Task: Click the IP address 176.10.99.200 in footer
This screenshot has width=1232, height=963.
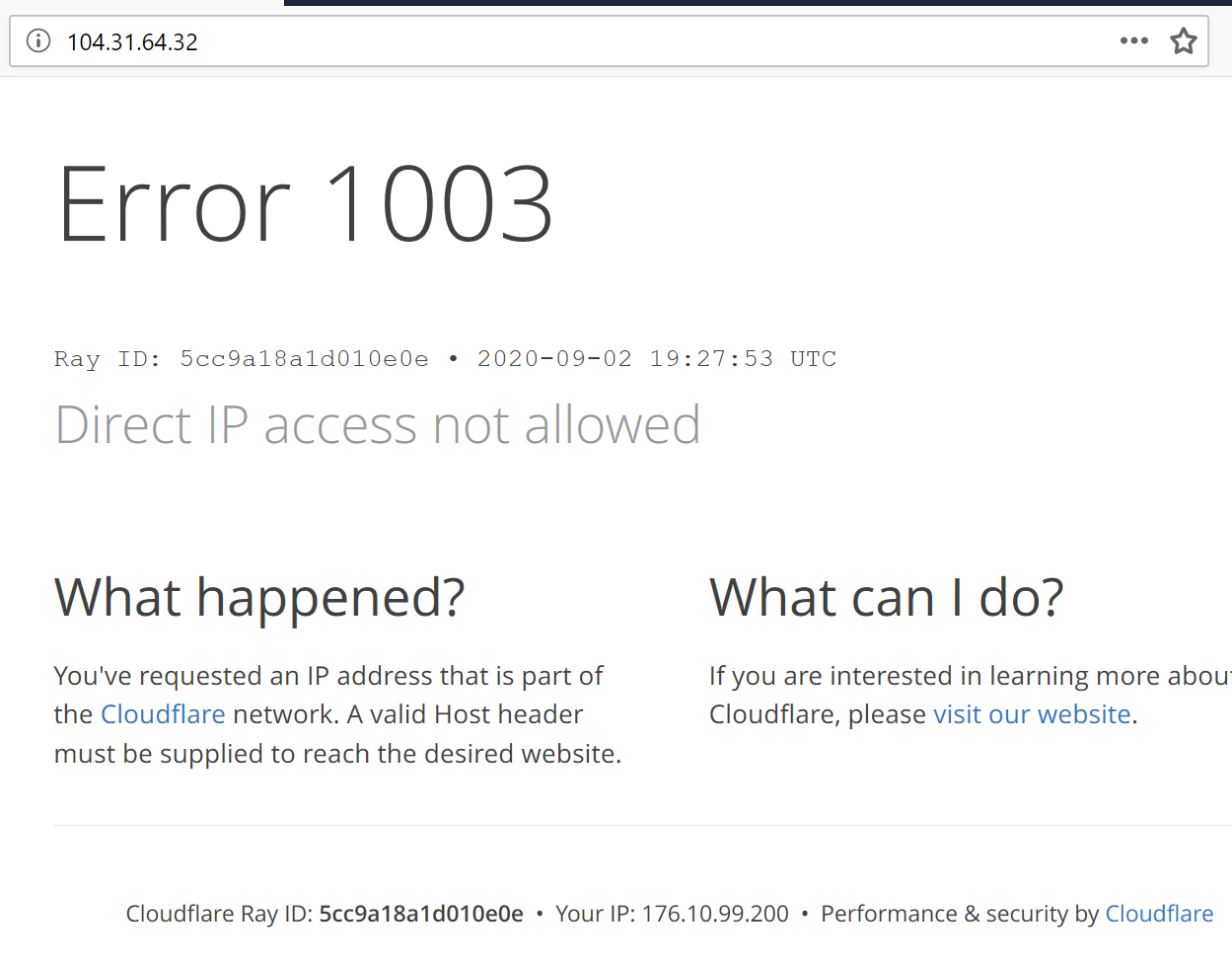Action: pyautogui.click(x=715, y=914)
